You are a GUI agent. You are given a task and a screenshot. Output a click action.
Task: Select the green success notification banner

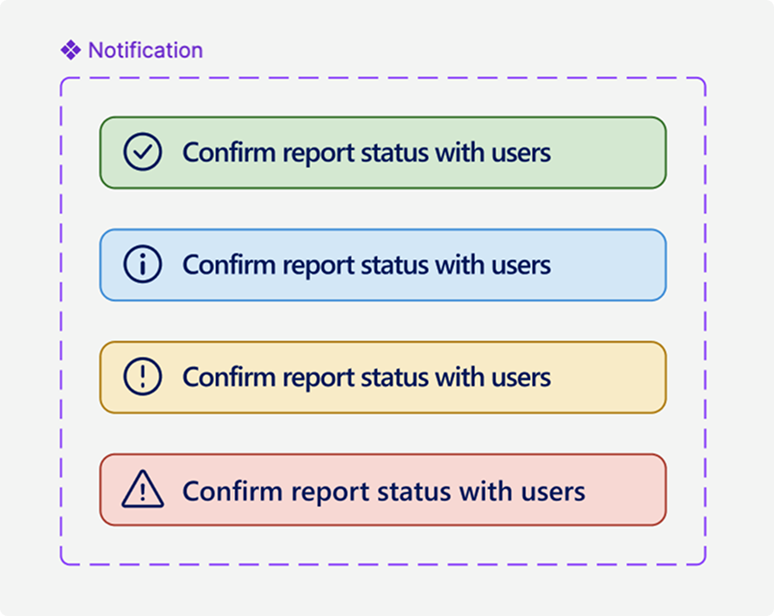click(x=383, y=153)
